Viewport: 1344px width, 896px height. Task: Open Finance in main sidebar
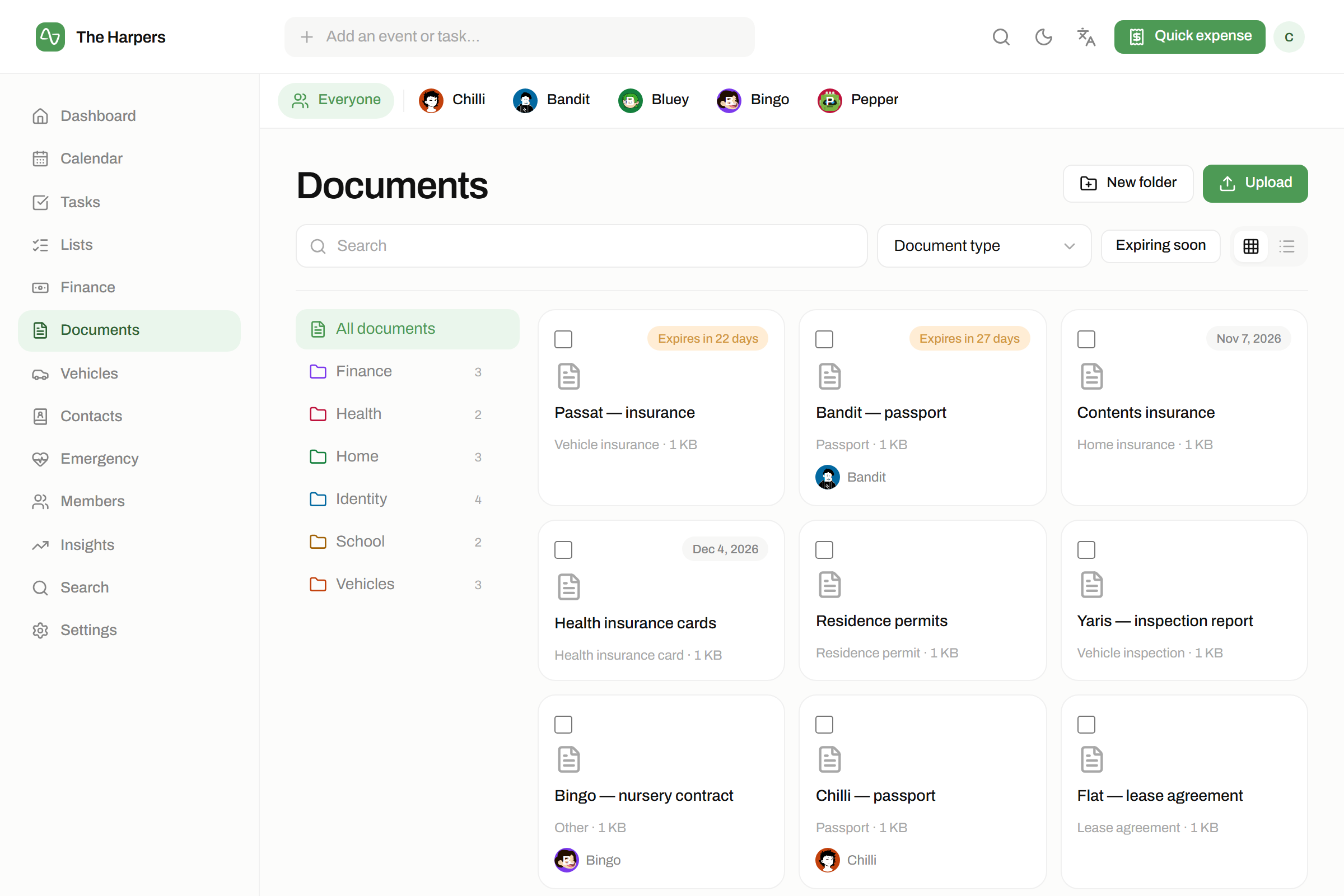click(129, 287)
